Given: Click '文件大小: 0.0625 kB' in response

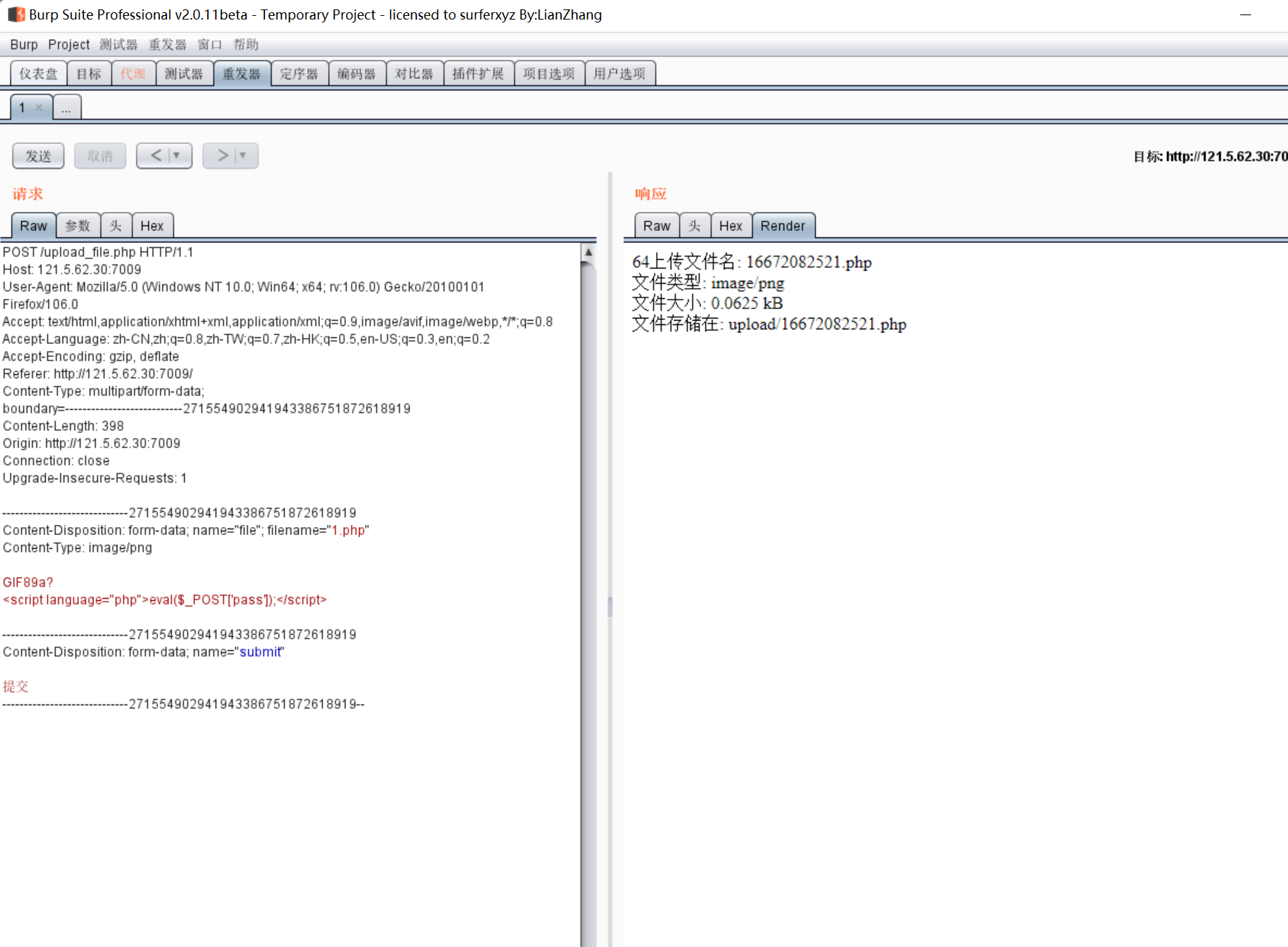Looking at the screenshot, I should pos(707,303).
